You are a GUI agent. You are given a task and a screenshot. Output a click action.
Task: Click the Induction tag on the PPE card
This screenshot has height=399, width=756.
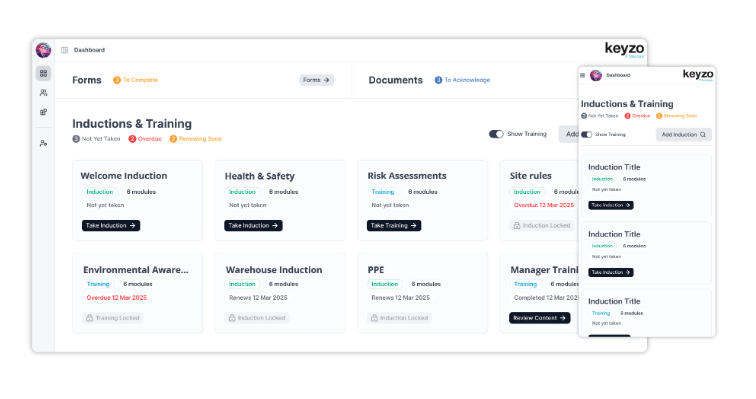pos(385,284)
